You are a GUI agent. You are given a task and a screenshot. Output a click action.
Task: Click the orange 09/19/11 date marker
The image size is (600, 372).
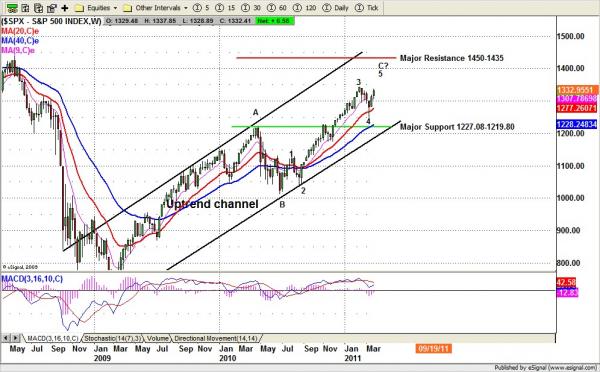(433, 349)
